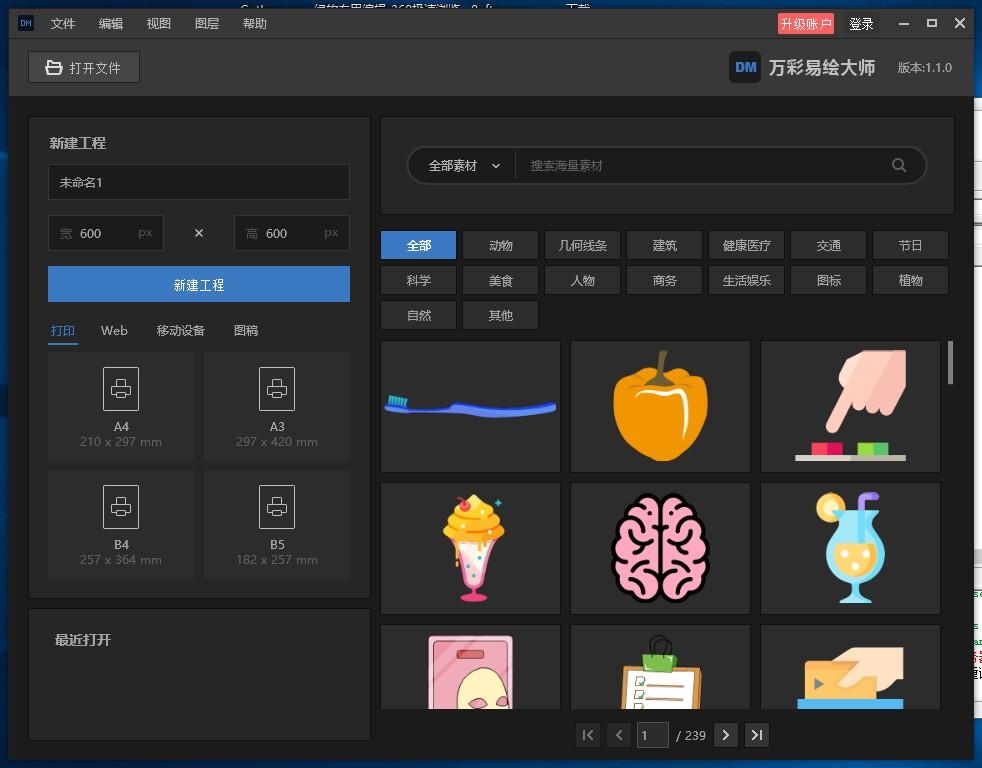Open the hand with folder thumbnail
Image resolution: width=982 pixels, height=768 pixels.
(x=850, y=667)
